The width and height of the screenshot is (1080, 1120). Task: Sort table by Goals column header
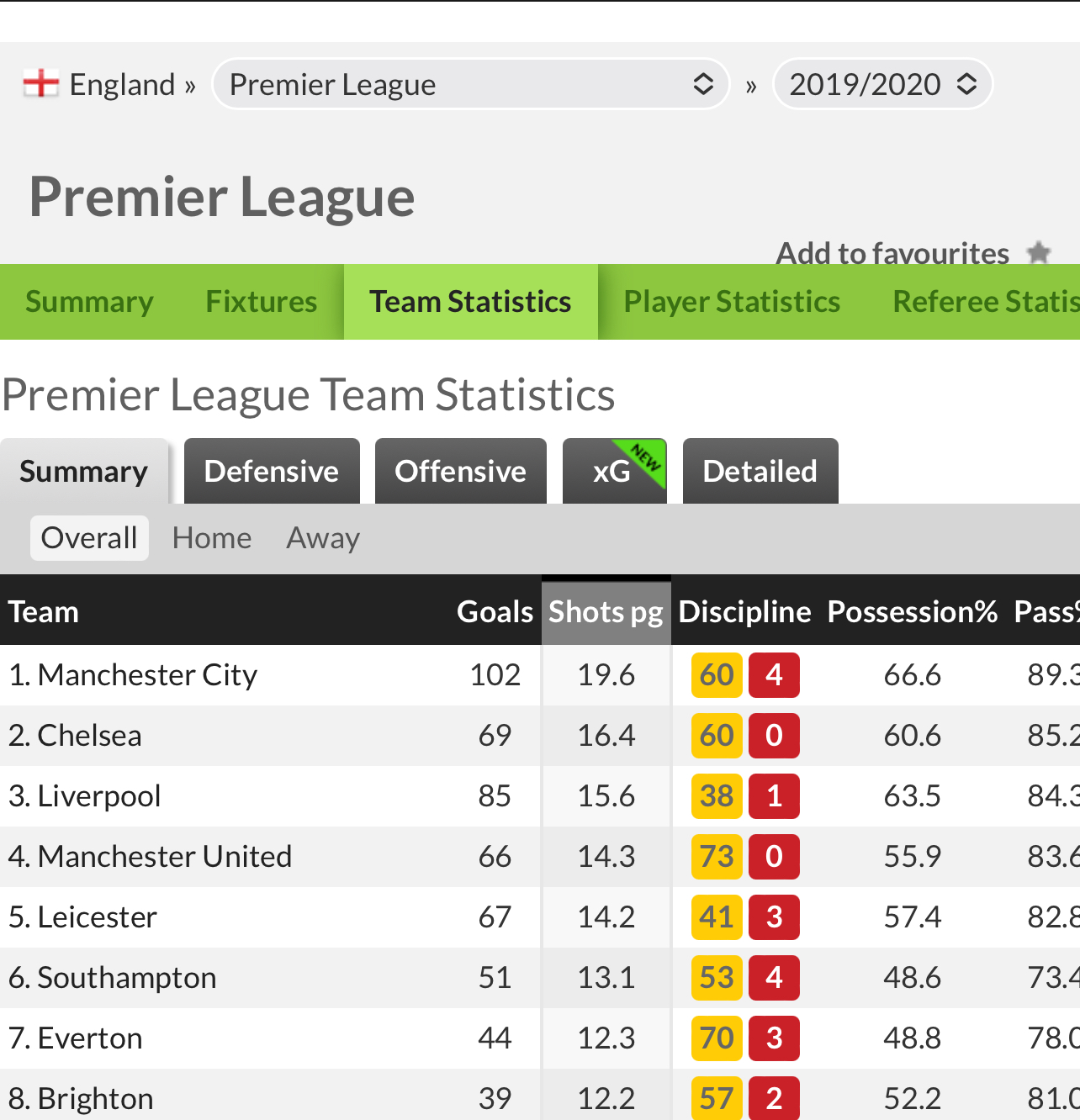(495, 611)
